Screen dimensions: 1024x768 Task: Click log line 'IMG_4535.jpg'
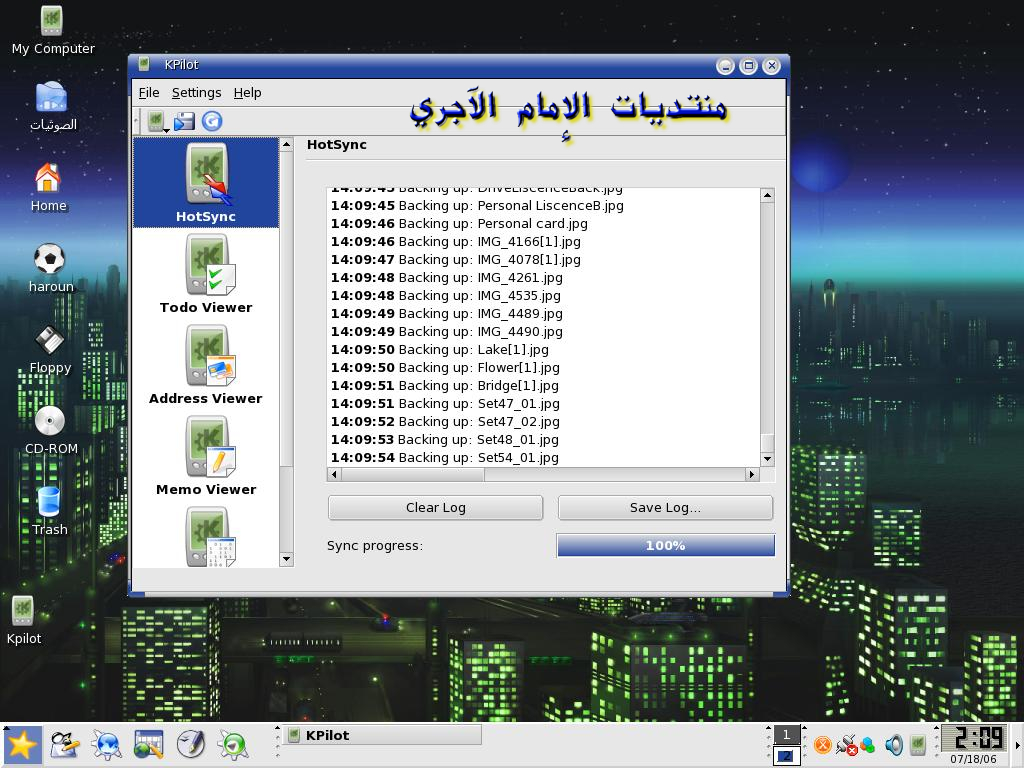tap(446, 296)
